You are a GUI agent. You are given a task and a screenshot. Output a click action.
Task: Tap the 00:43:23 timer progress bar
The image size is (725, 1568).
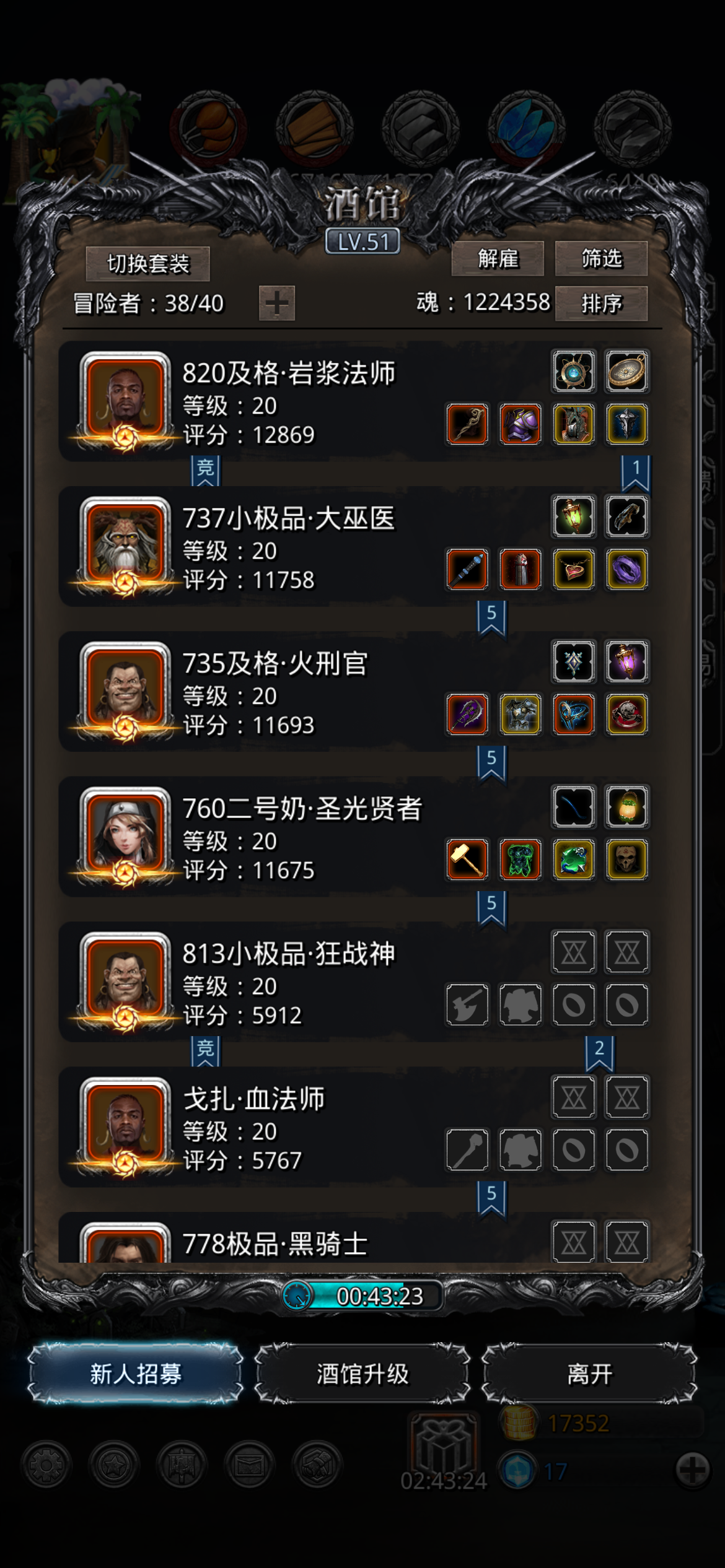[x=363, y=1296]
